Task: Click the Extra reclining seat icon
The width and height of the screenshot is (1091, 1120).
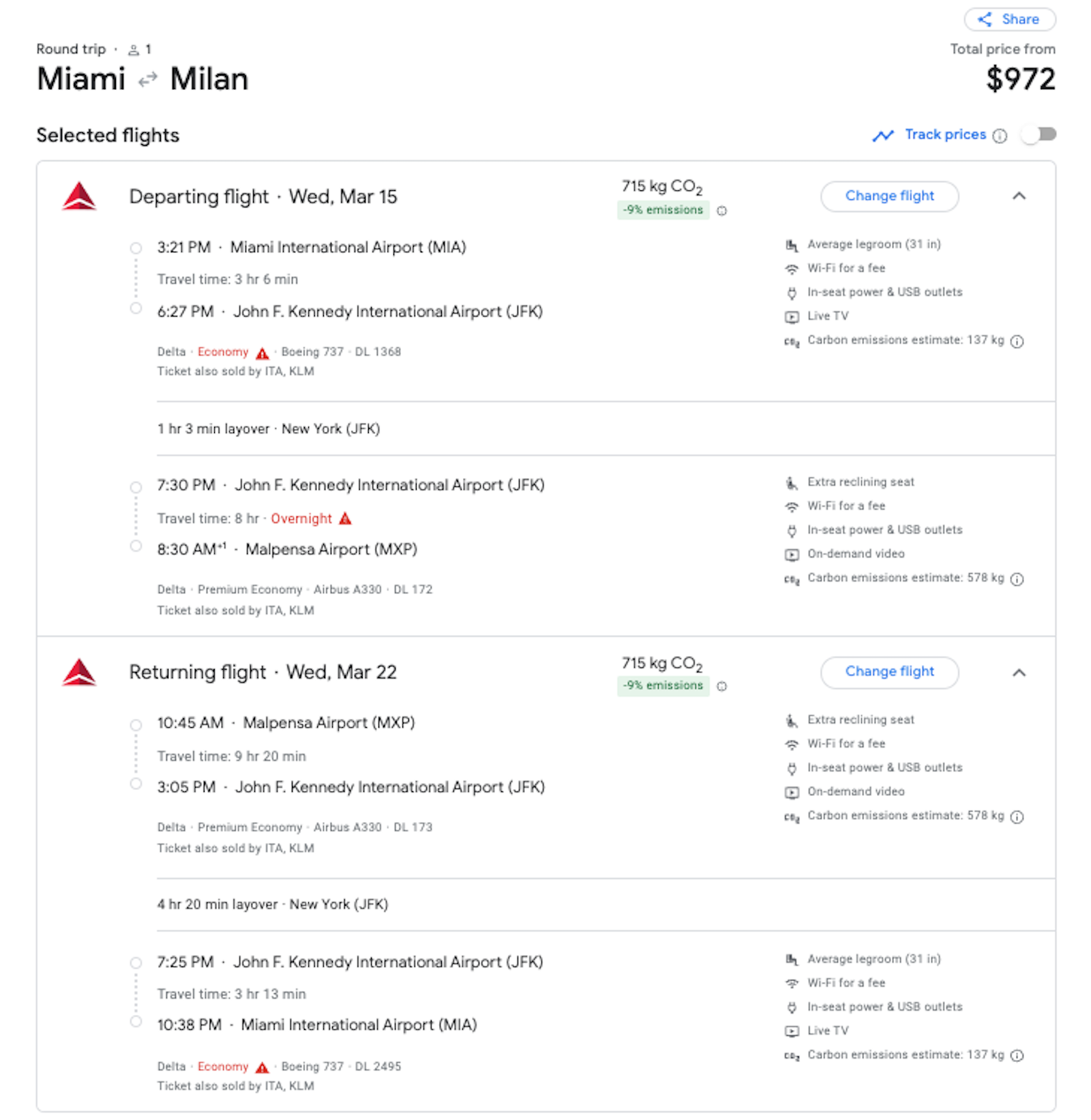Action: pos(792,482)
